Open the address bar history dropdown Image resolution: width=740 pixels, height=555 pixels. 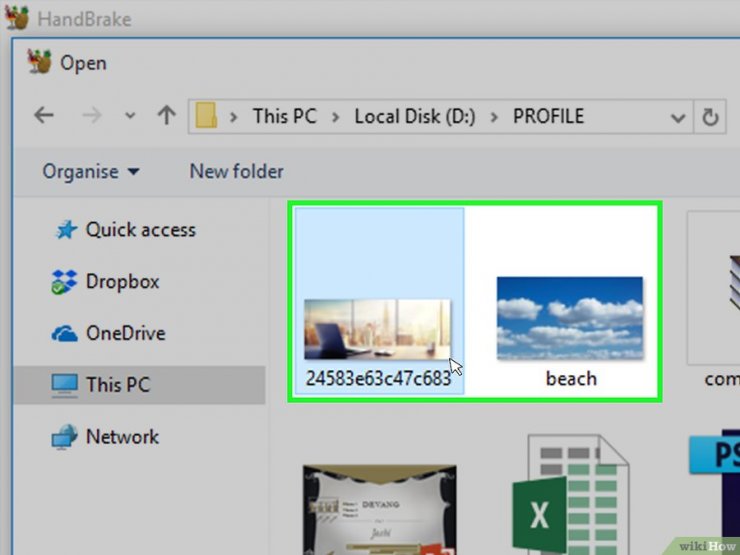[x=678, y=118]
